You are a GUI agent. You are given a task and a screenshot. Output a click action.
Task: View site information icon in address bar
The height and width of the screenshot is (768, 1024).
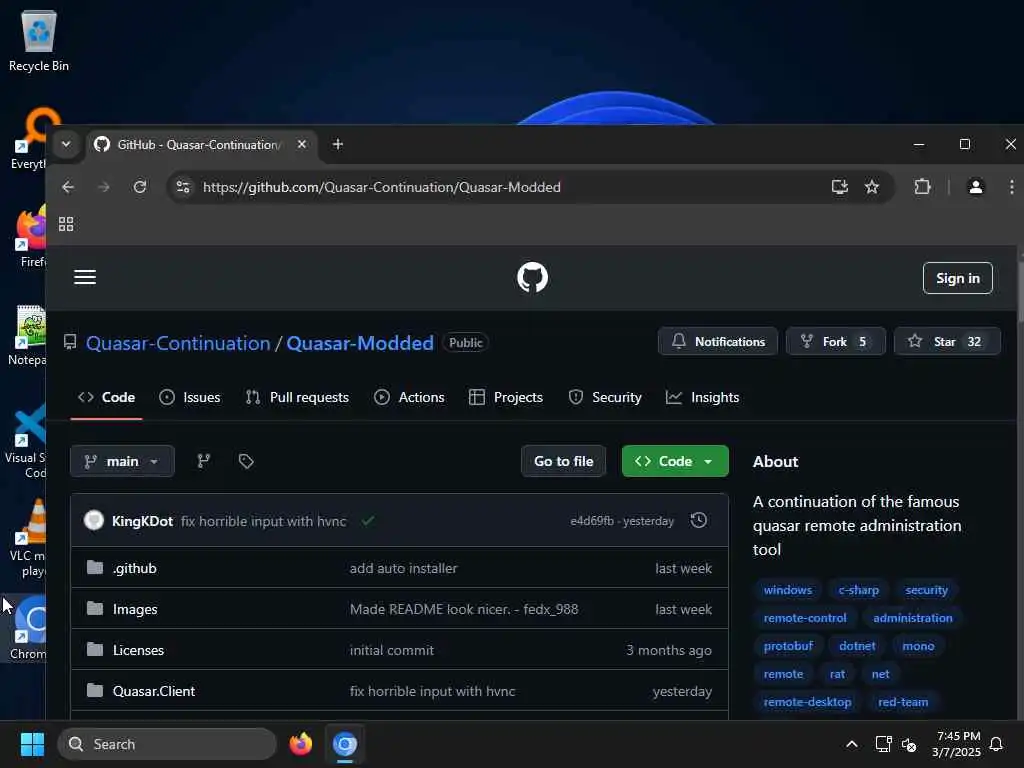pos(183,187)
